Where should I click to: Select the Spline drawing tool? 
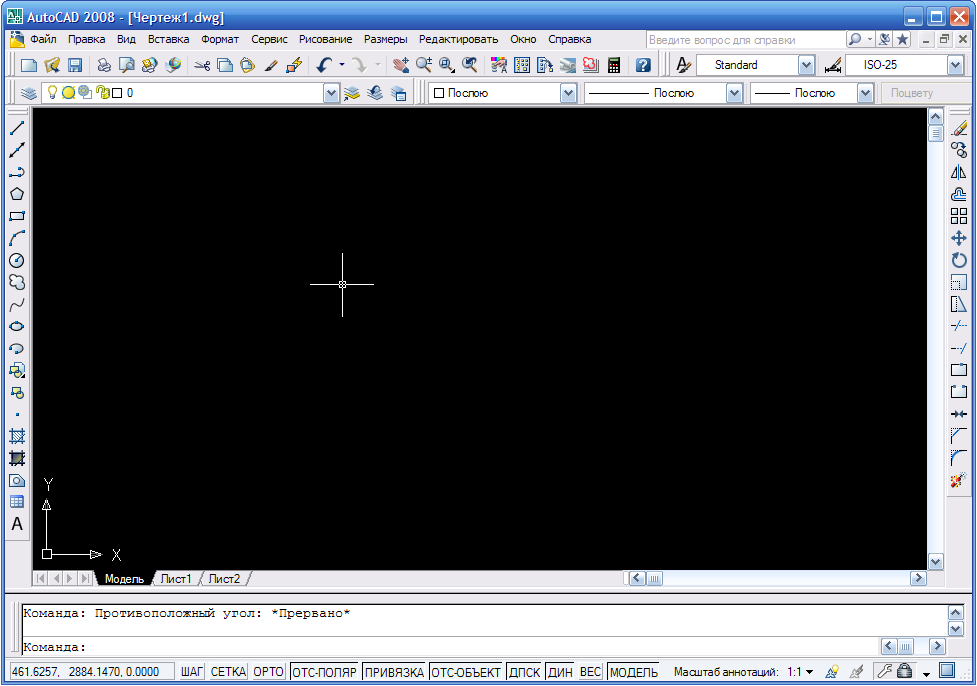(17, 304)
